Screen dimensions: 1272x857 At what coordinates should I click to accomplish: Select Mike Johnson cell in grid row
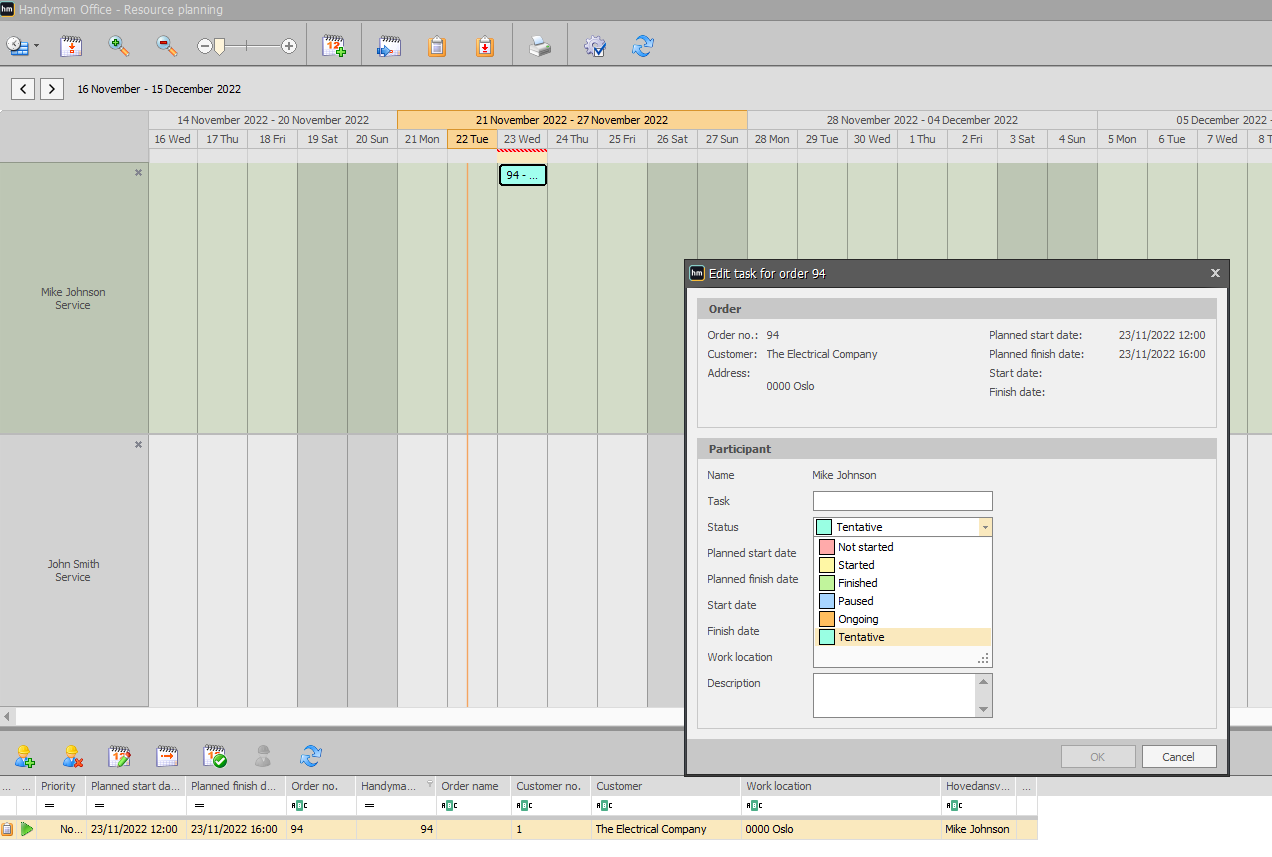(978, 829)
